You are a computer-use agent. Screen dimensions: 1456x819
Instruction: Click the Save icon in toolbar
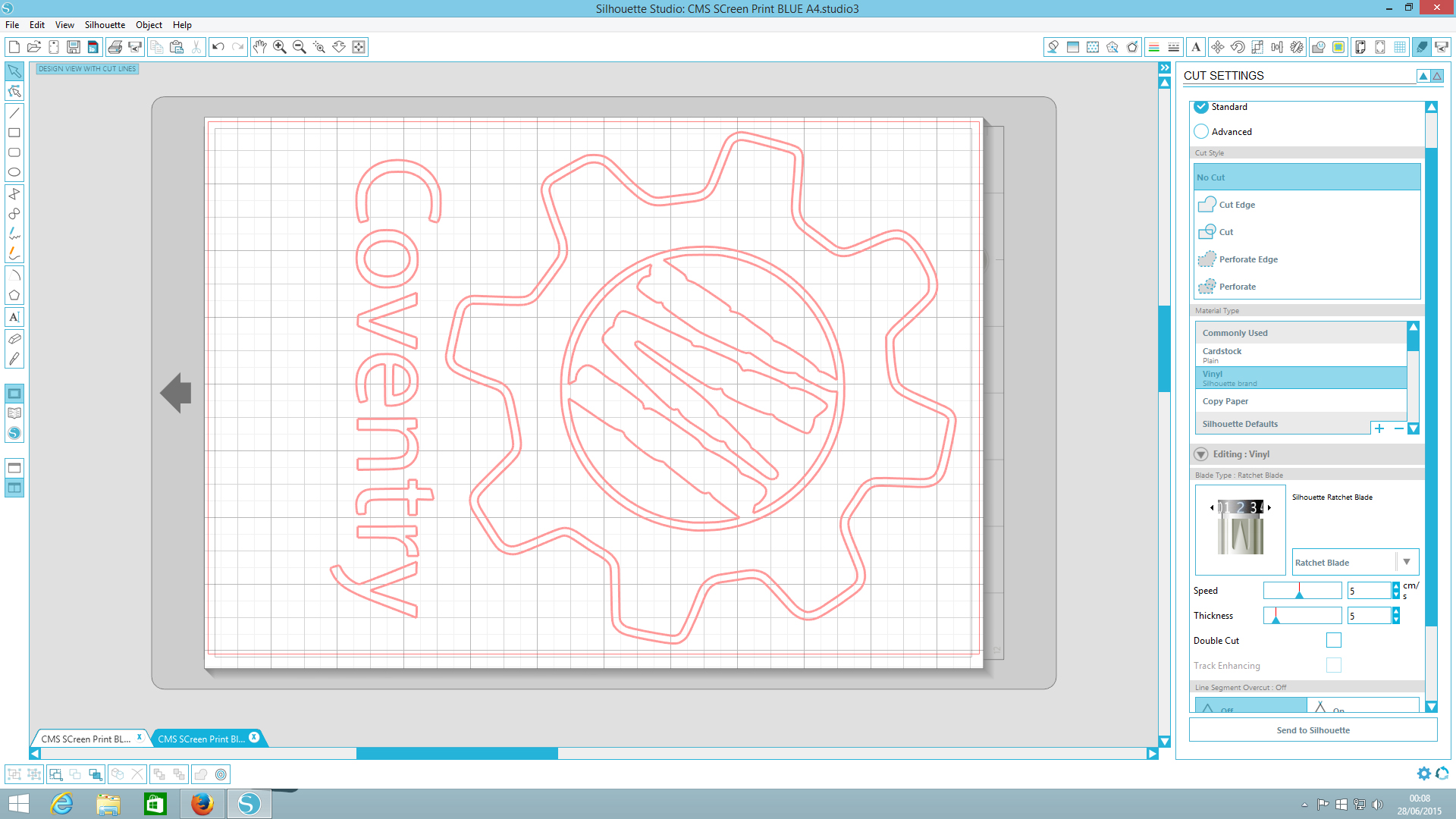click(74, 47)
